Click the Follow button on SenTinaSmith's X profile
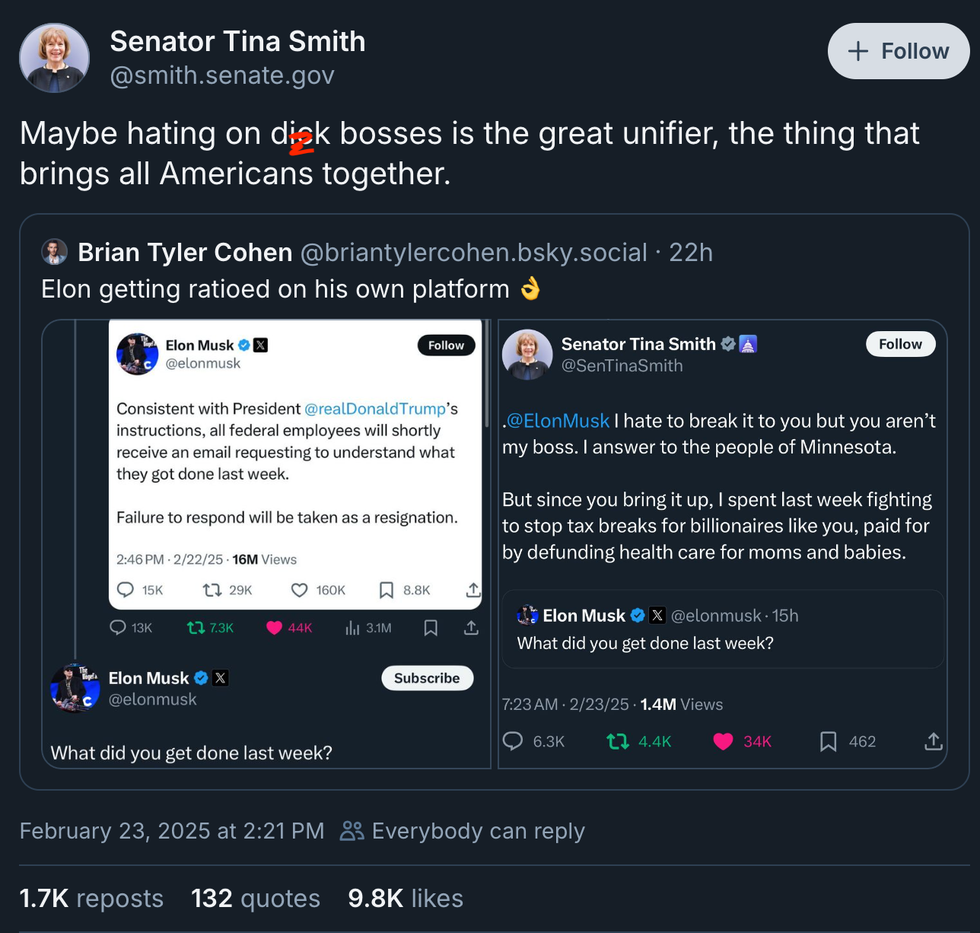Screen dimensions: 980x933 click(899, 343)
